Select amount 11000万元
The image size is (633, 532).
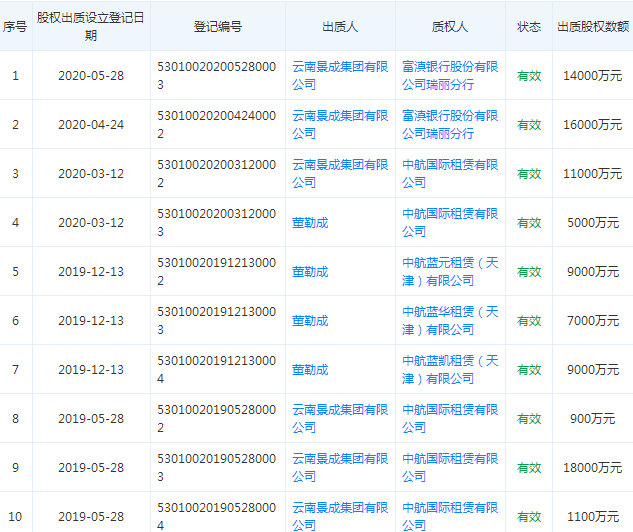[x=592, y=174]
